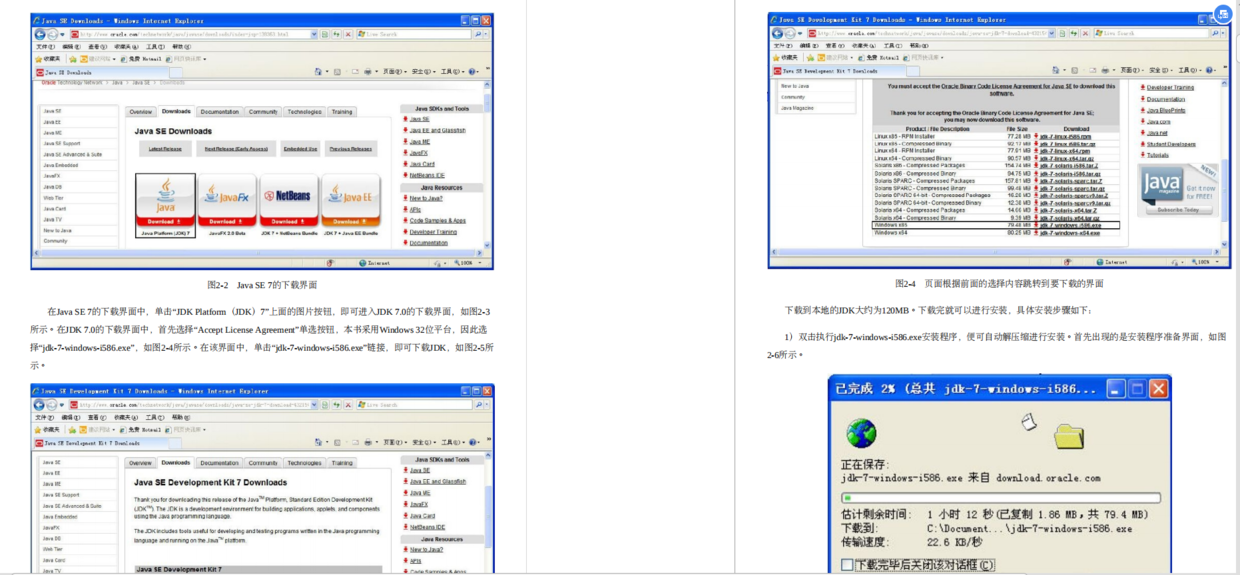1240x575 pixels.
Task: Click the Student Developers link
Action: point(1171,144)
